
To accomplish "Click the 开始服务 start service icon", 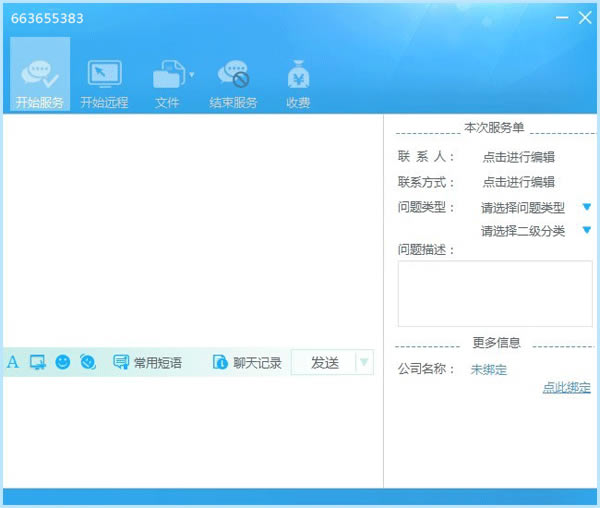I will (40, 76).
